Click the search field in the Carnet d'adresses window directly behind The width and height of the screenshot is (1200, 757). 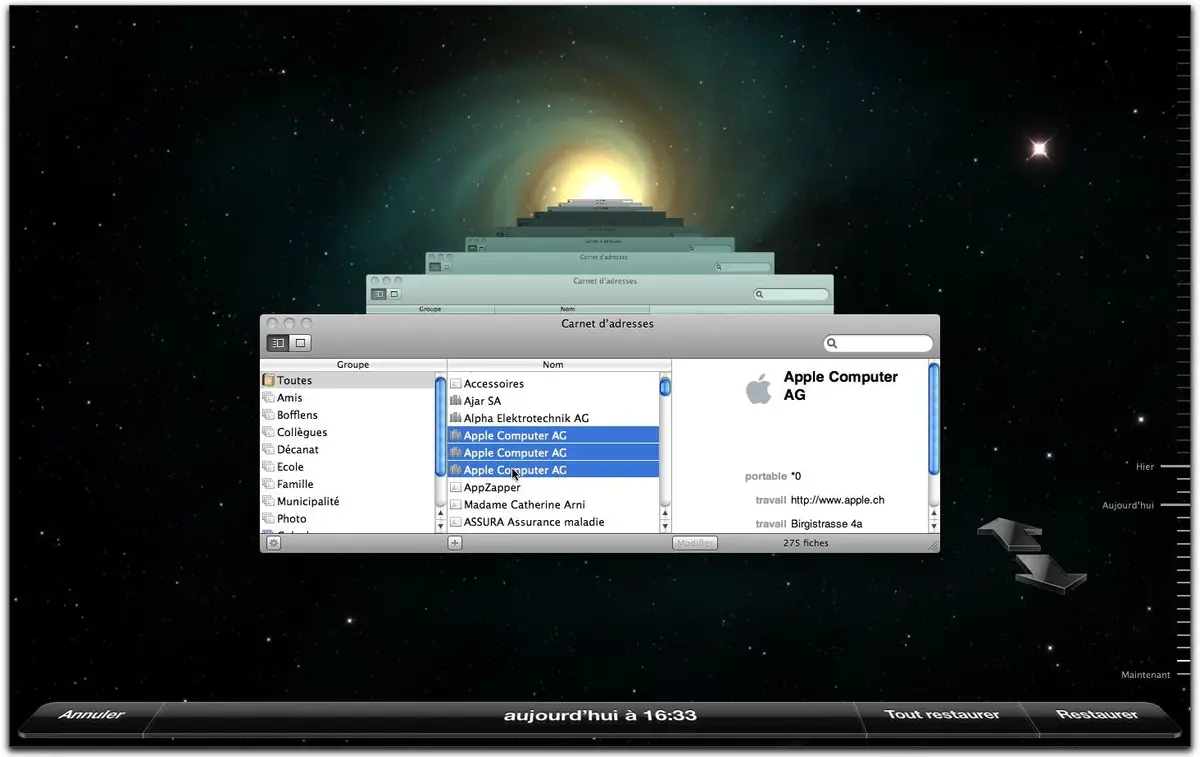tap(792, 295)
